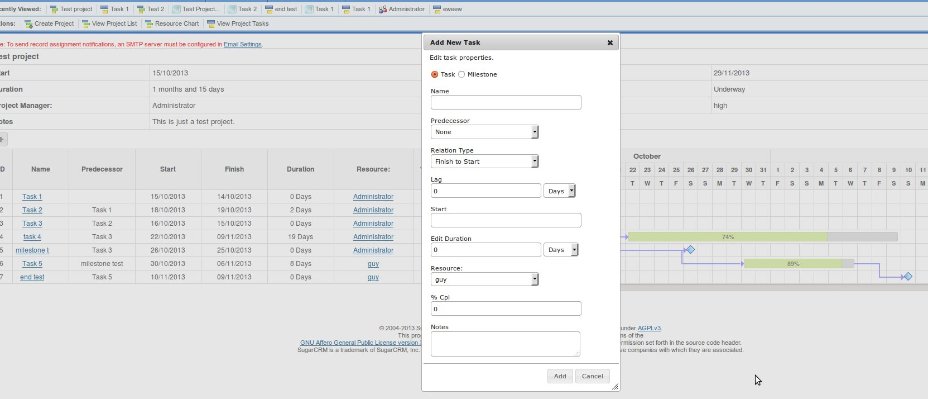Click the Administrator user icon in Recently Viewed
Image resolution: width=928 pixels, height=399 pixels.
tap(383, 9)
